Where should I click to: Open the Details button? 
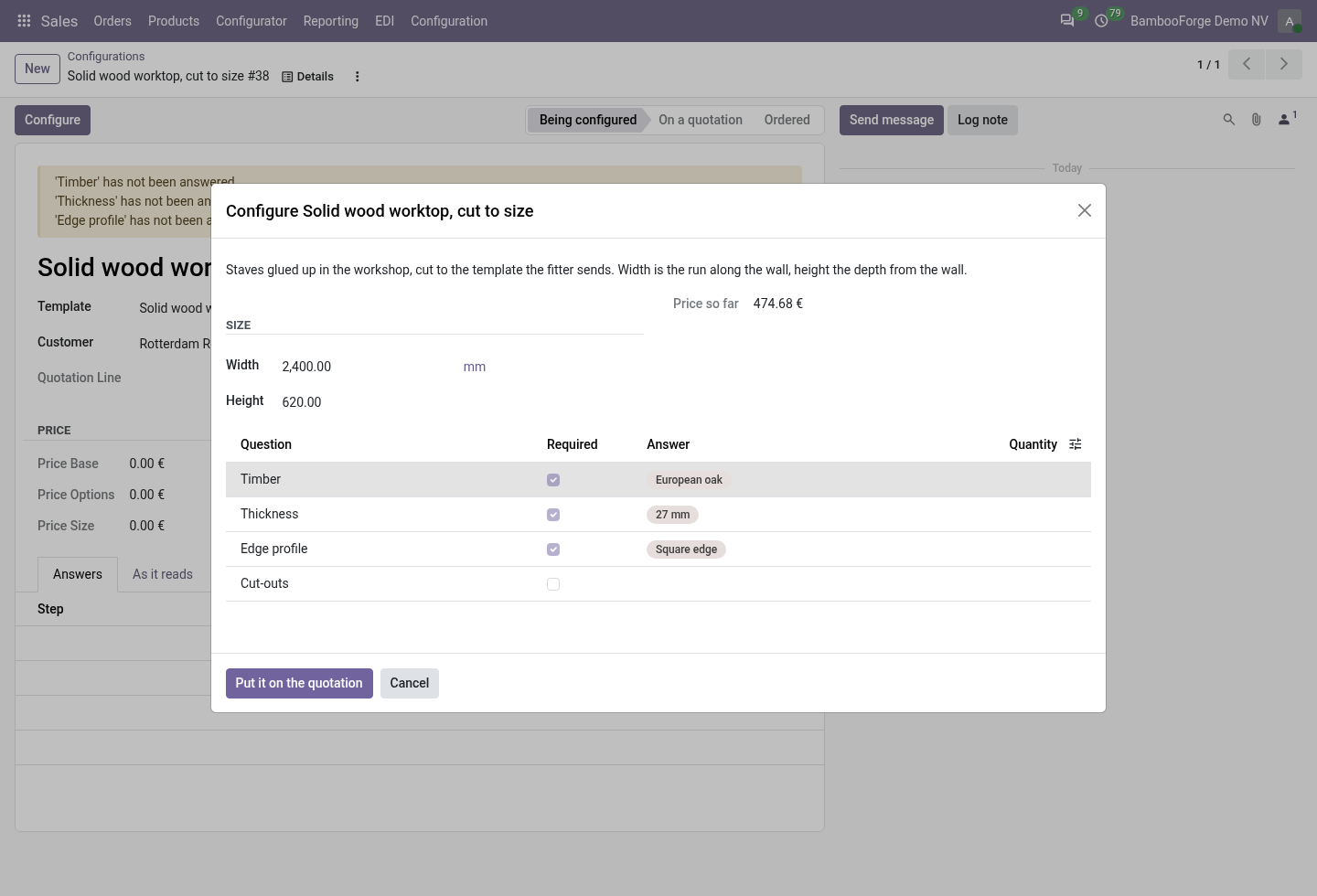pos(307,77)
